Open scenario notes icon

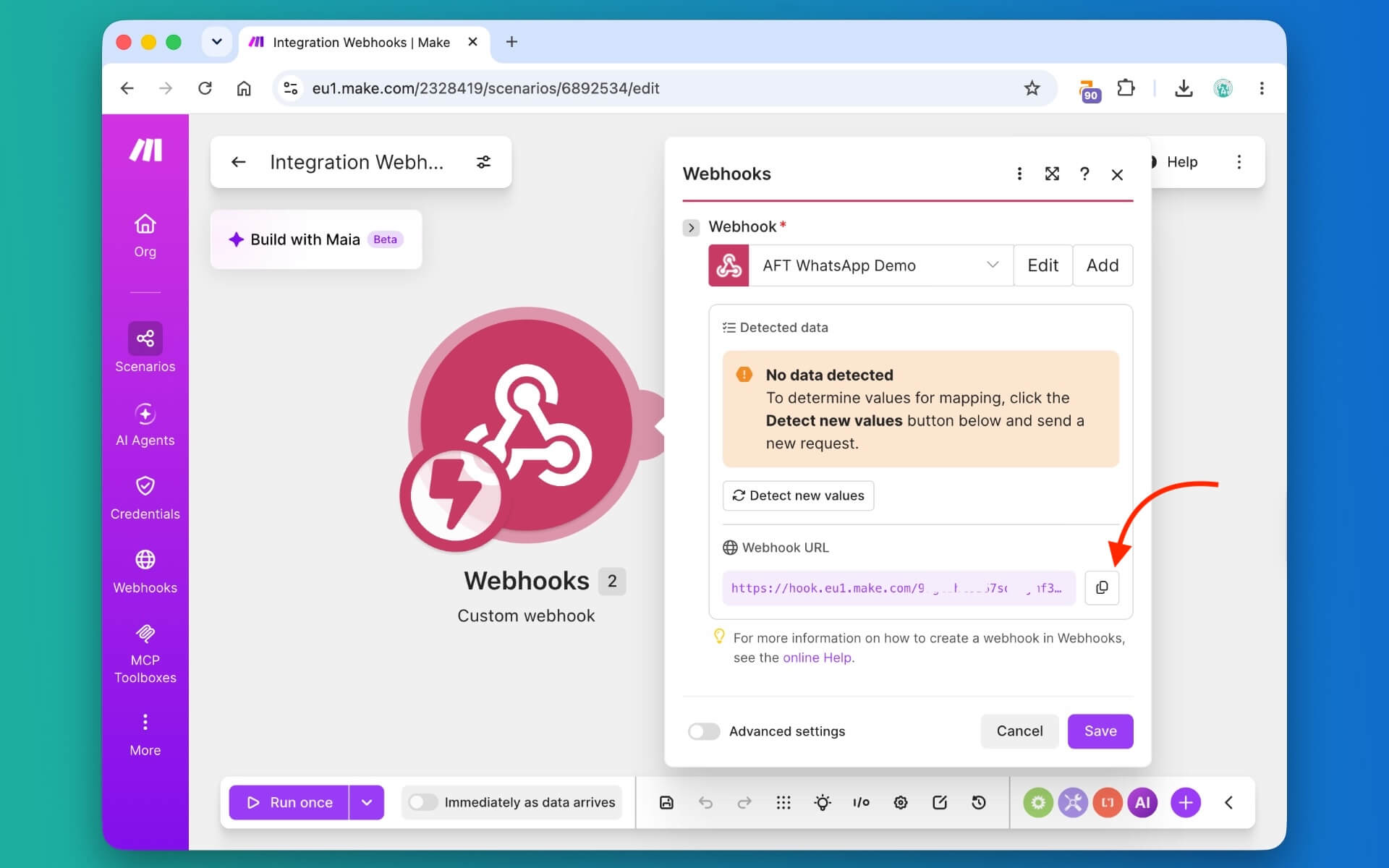click(940, 802)
